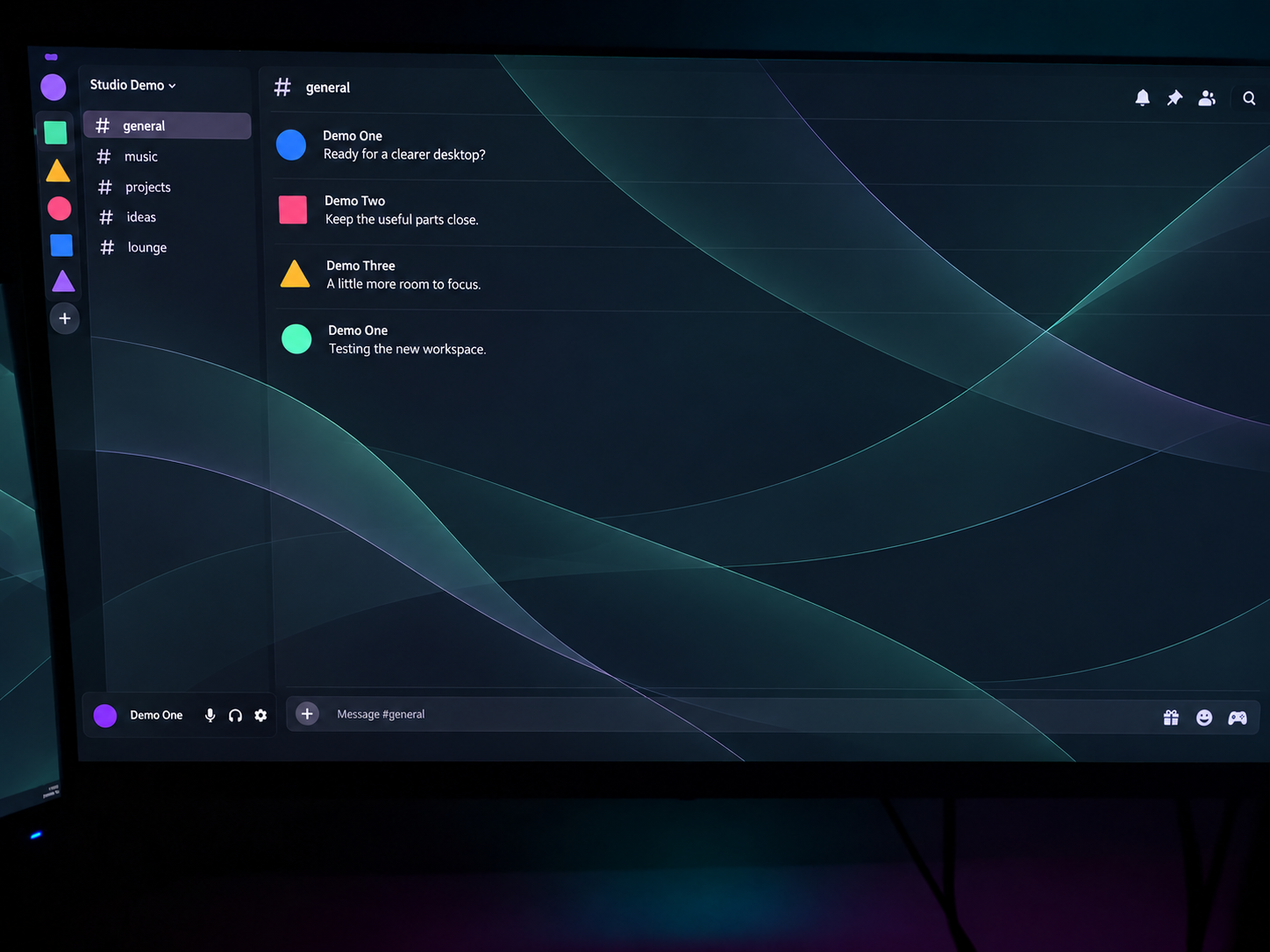Click Demo One name above 'Testing the new workspace.'
Image resolution: width=1270 pixels, height=952 pixels.
(x=358, y=330)
